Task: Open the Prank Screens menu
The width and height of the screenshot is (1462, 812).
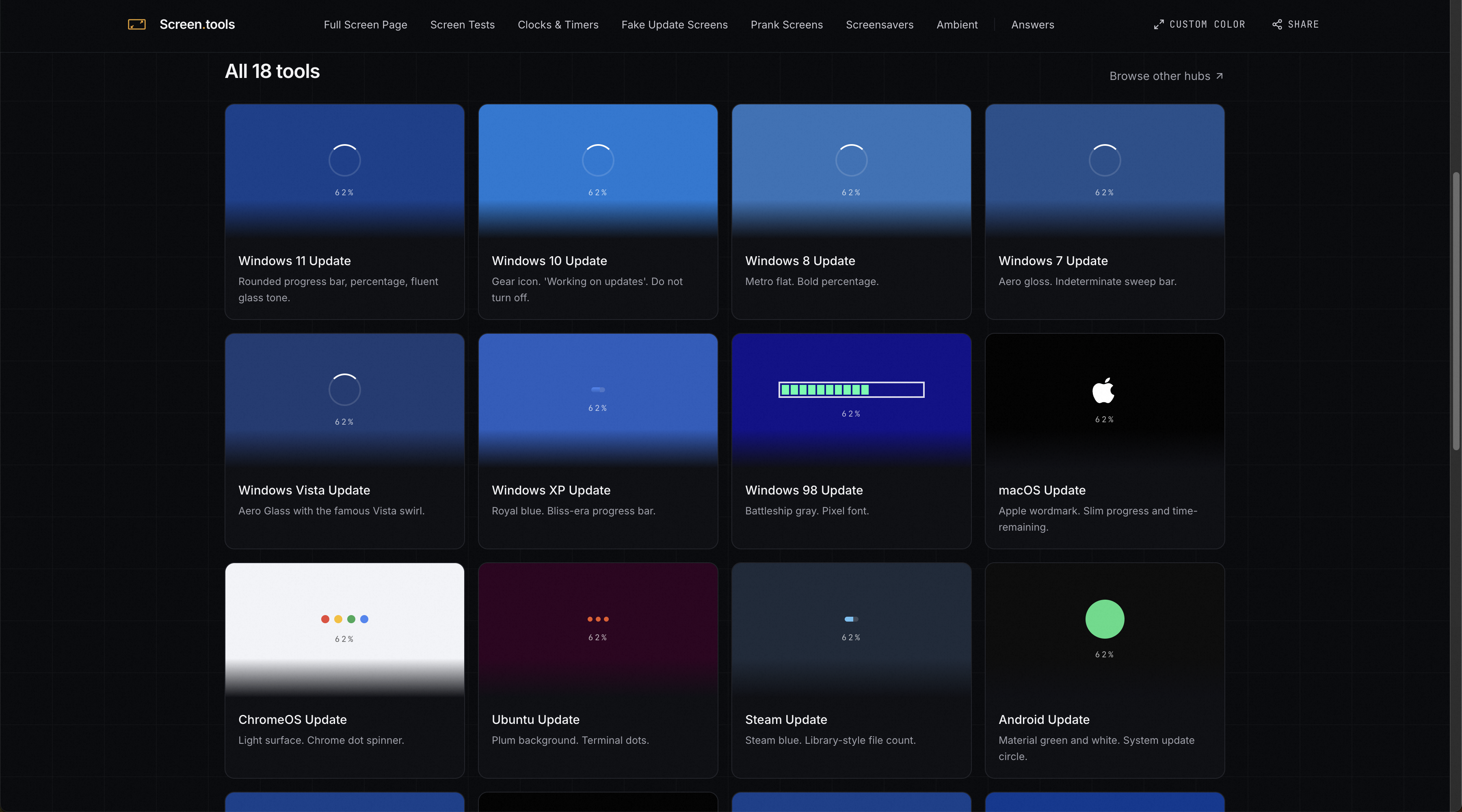Action: [787, 24]
